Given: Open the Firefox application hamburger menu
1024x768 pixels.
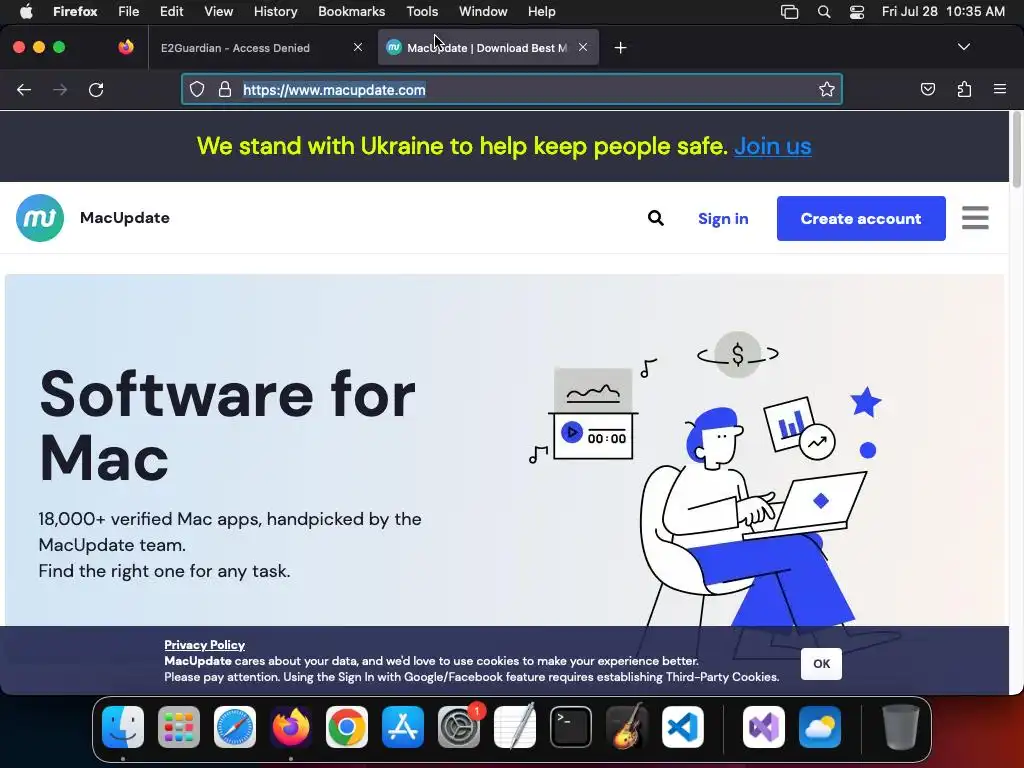Looking at the screenshot, I should (x=999, y=89).
